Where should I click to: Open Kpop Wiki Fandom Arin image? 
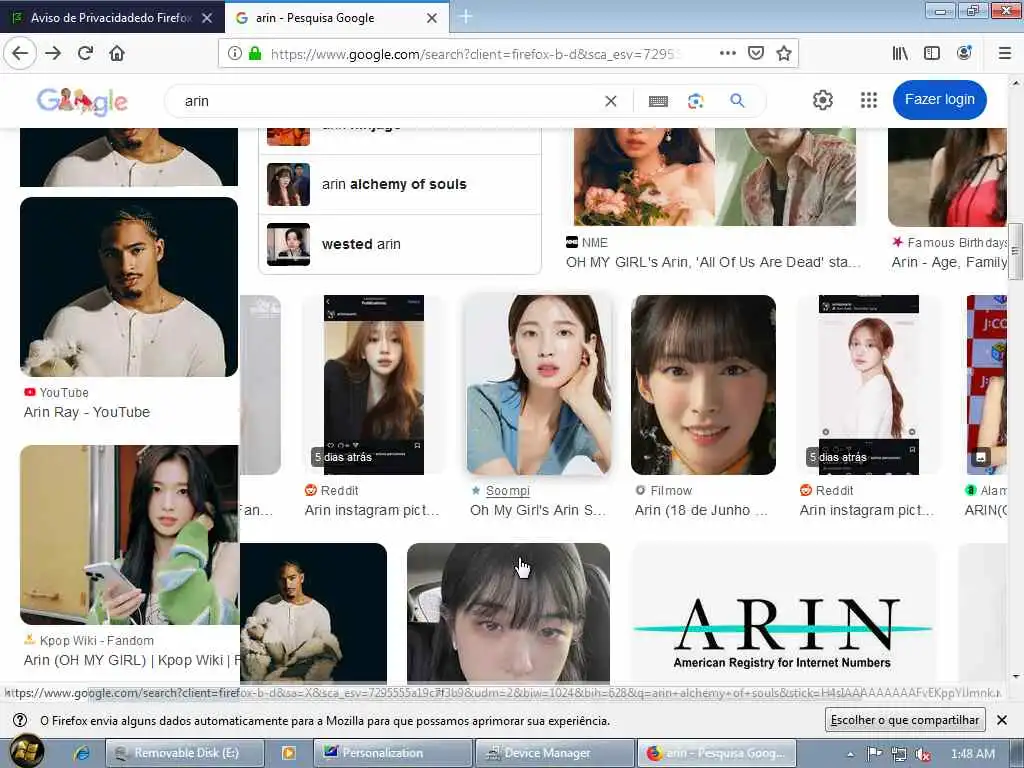click(129, 535)
